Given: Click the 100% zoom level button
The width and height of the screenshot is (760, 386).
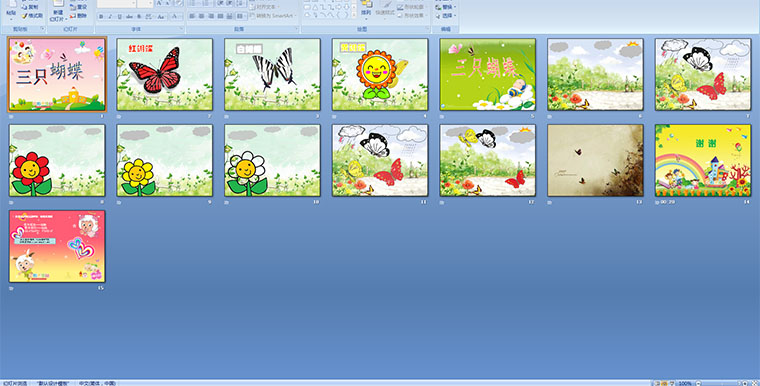Looking at the screenshot, I should (685, 384).
